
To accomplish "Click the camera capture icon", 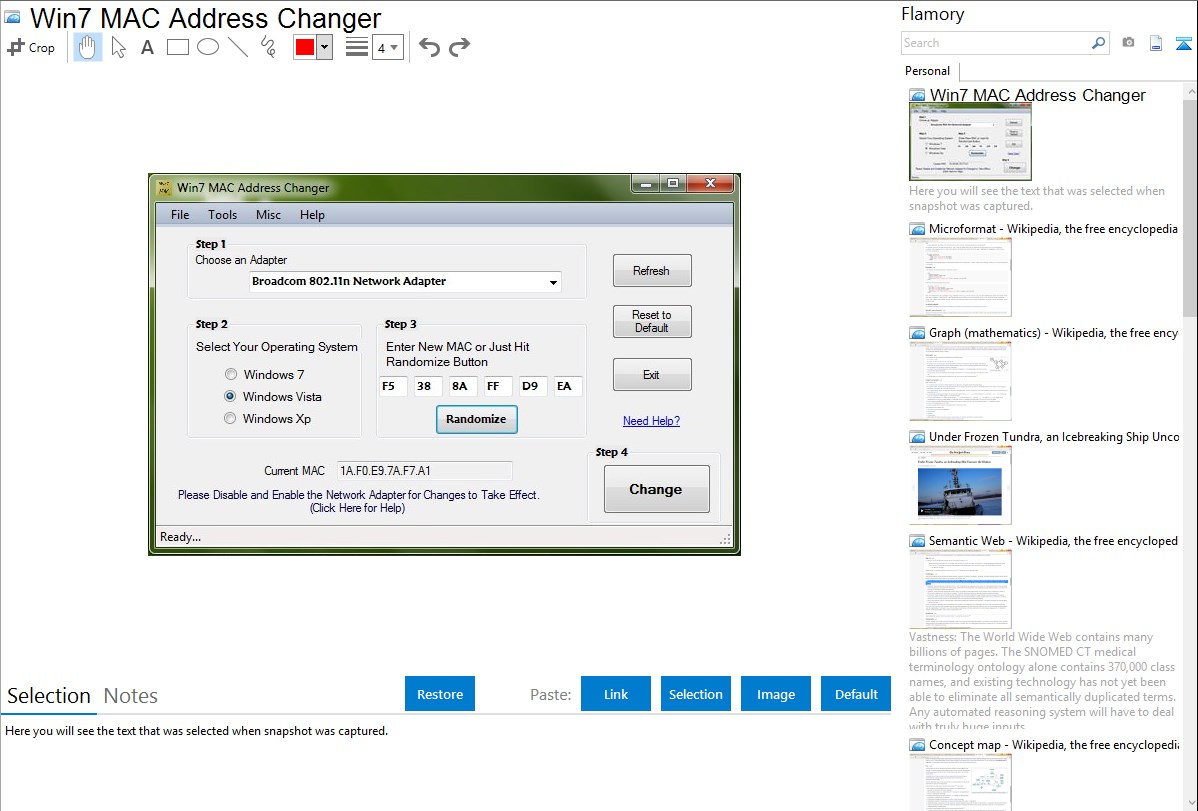I will [x=1128, y=43].
